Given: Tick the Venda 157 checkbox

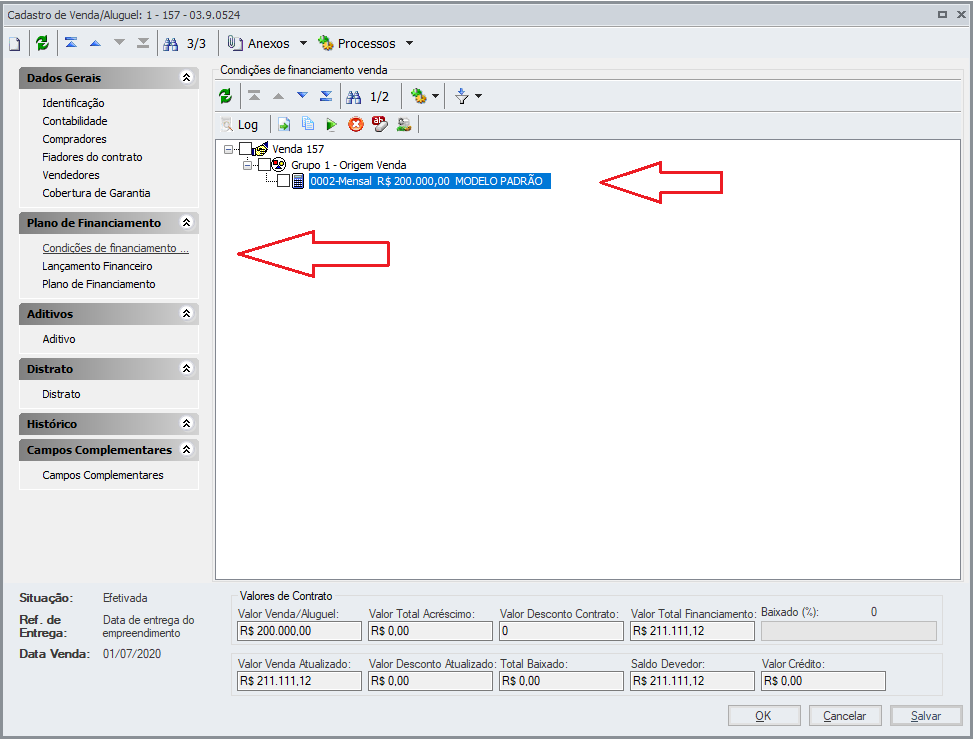Looking at the screenshot, I should (x=246, y=149).
